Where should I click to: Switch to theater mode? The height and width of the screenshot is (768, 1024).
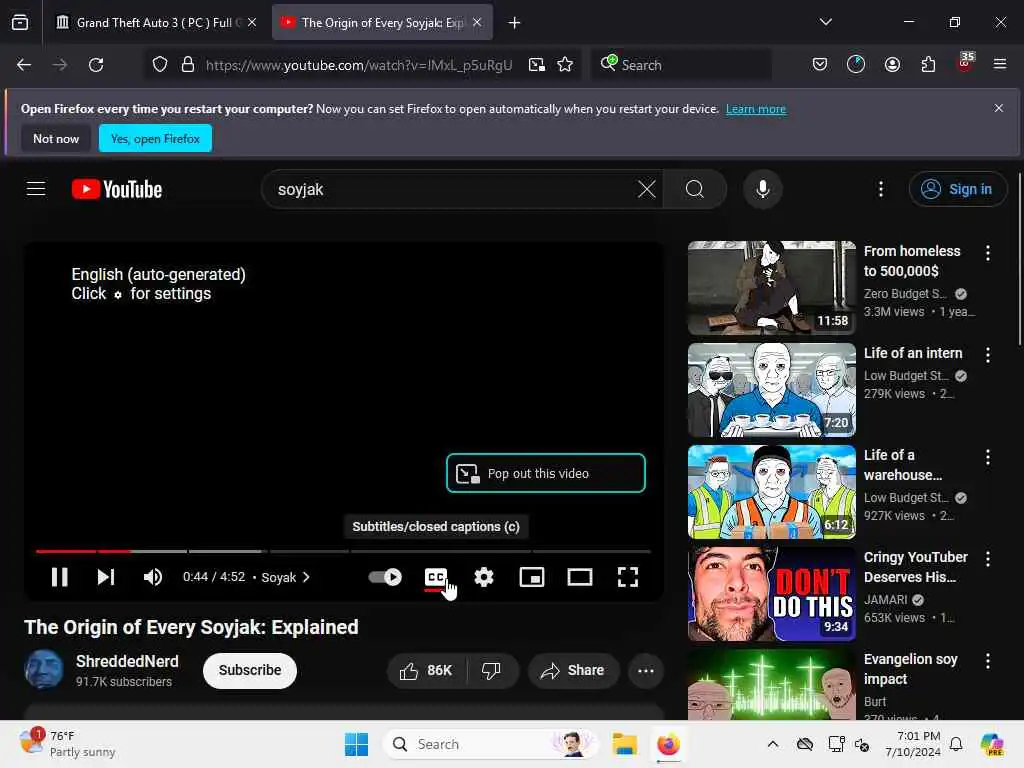pos(580,577)
